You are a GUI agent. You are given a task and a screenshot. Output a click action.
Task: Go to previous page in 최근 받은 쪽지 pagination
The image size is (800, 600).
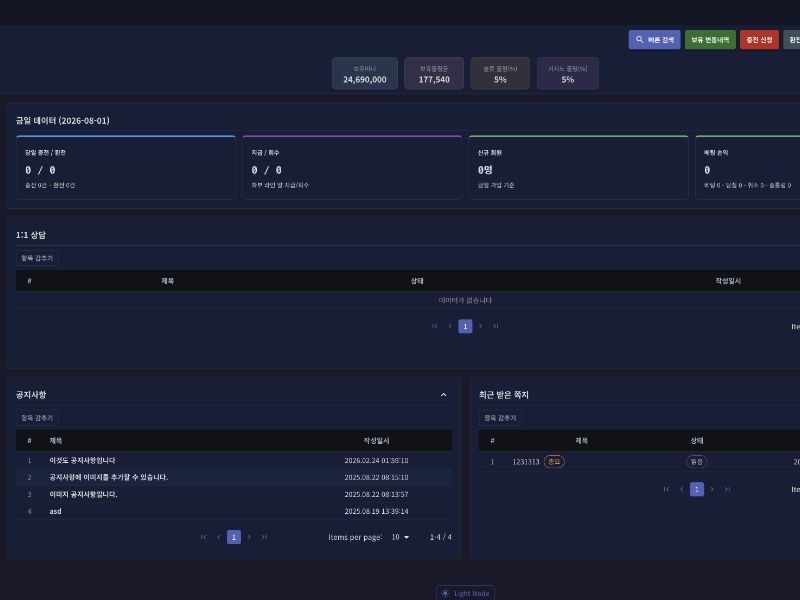point(682,490)
